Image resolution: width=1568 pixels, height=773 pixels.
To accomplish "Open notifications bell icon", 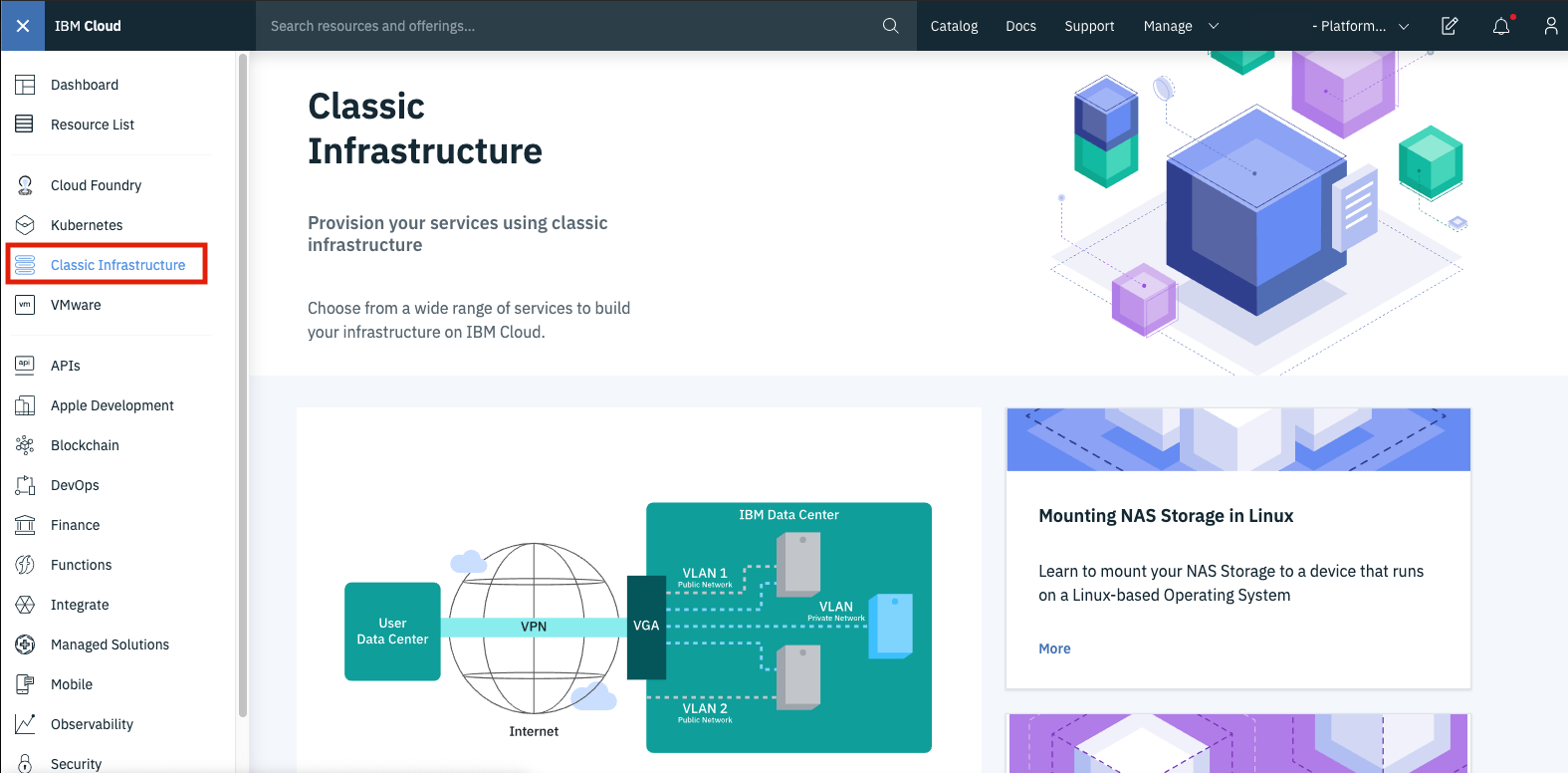I will 1501,26.
